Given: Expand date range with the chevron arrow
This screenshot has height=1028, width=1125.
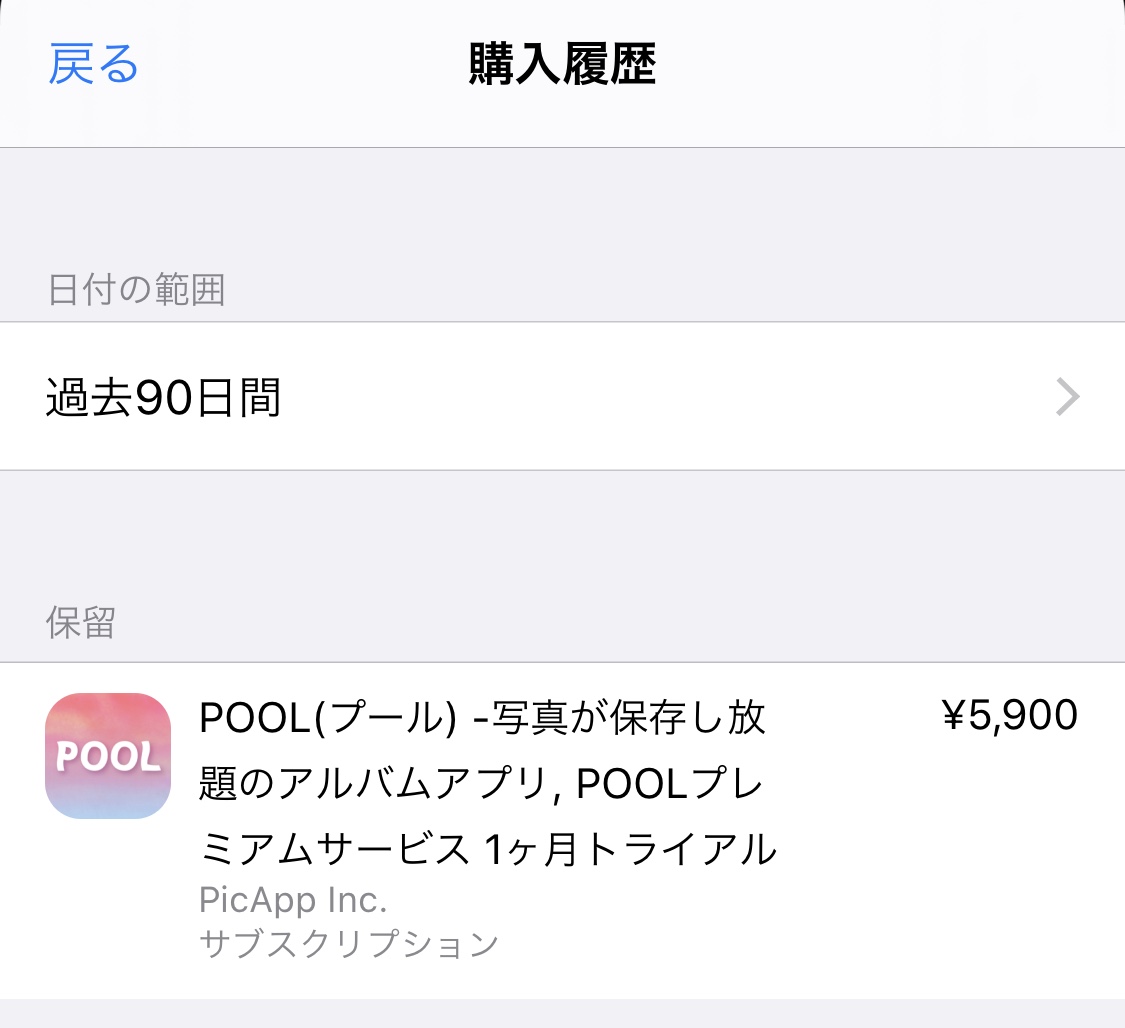Looking at the screenshot, I should 1068,398.
